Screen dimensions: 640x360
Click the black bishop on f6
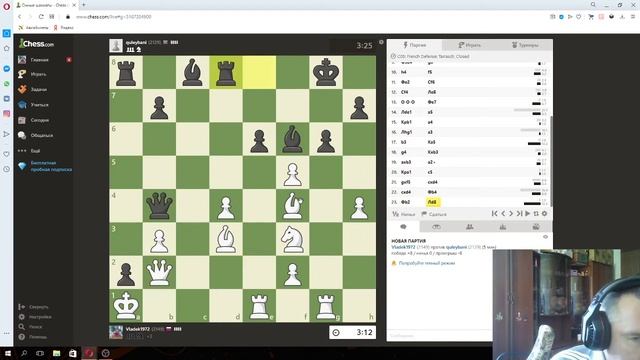[292, 139]
